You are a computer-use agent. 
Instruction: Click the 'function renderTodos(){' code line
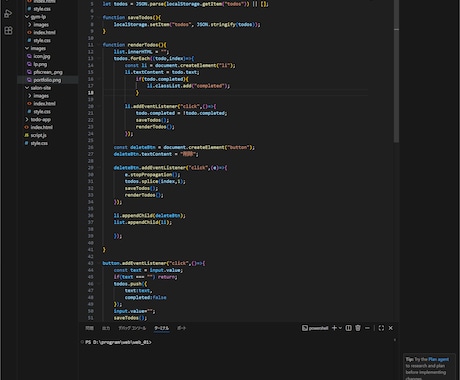(135, 45)
